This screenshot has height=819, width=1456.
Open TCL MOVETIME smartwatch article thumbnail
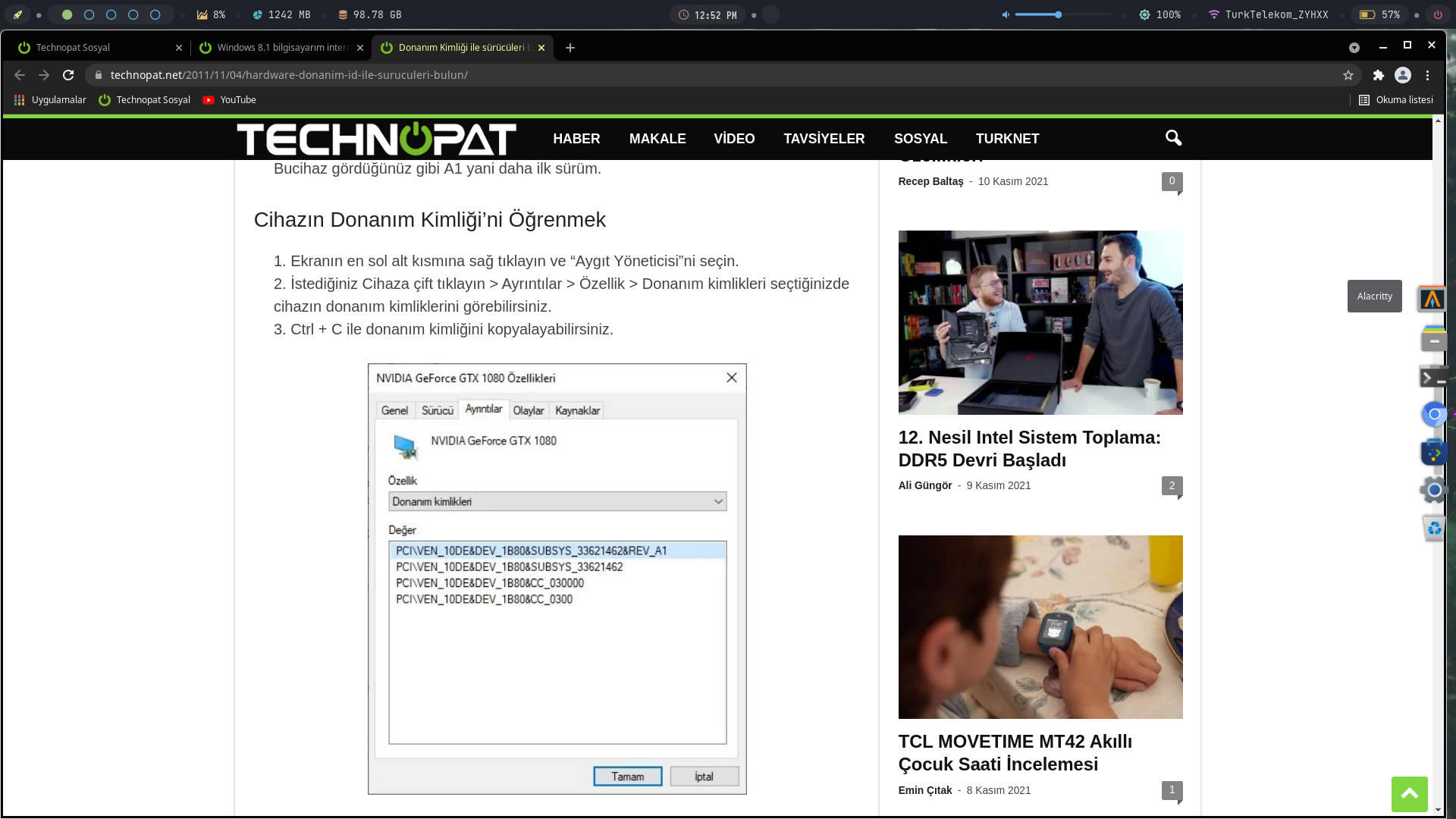point(1040,626)
